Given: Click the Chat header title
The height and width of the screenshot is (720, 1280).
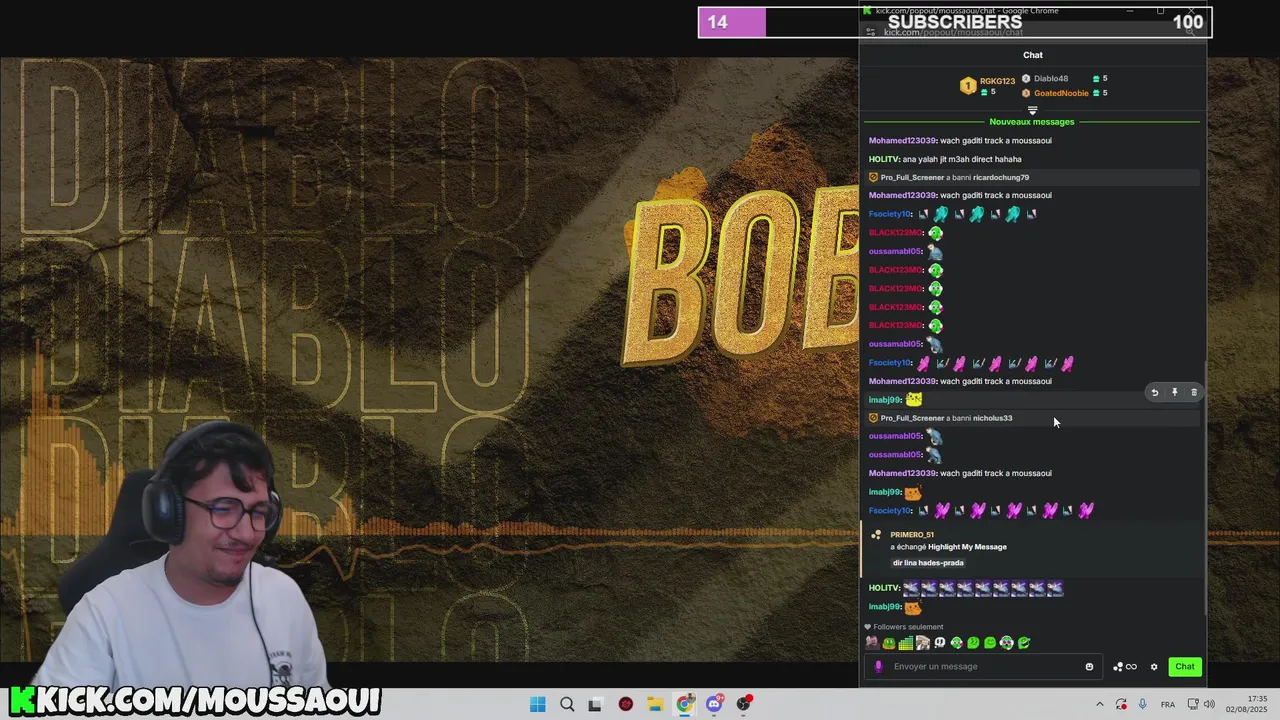Looking at the screenshot, I should click(1033, 55).
